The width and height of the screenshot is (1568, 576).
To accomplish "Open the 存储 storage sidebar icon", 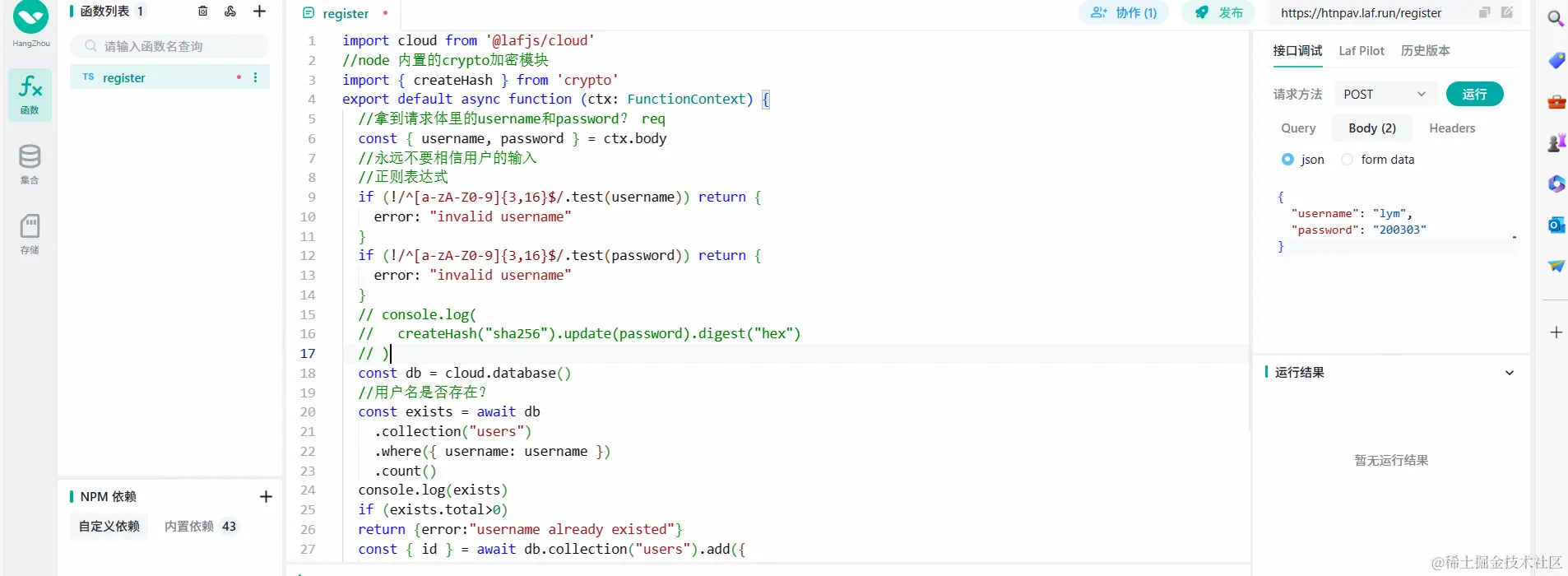I will [30, 235].
